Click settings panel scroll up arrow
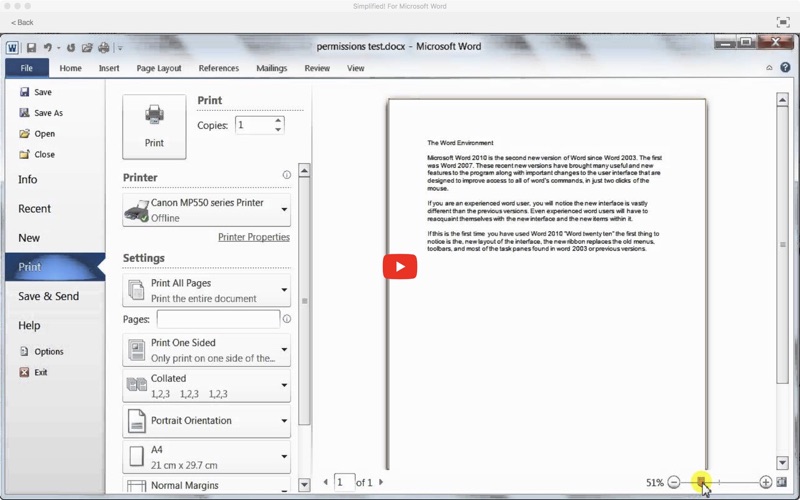 [304, 170]
